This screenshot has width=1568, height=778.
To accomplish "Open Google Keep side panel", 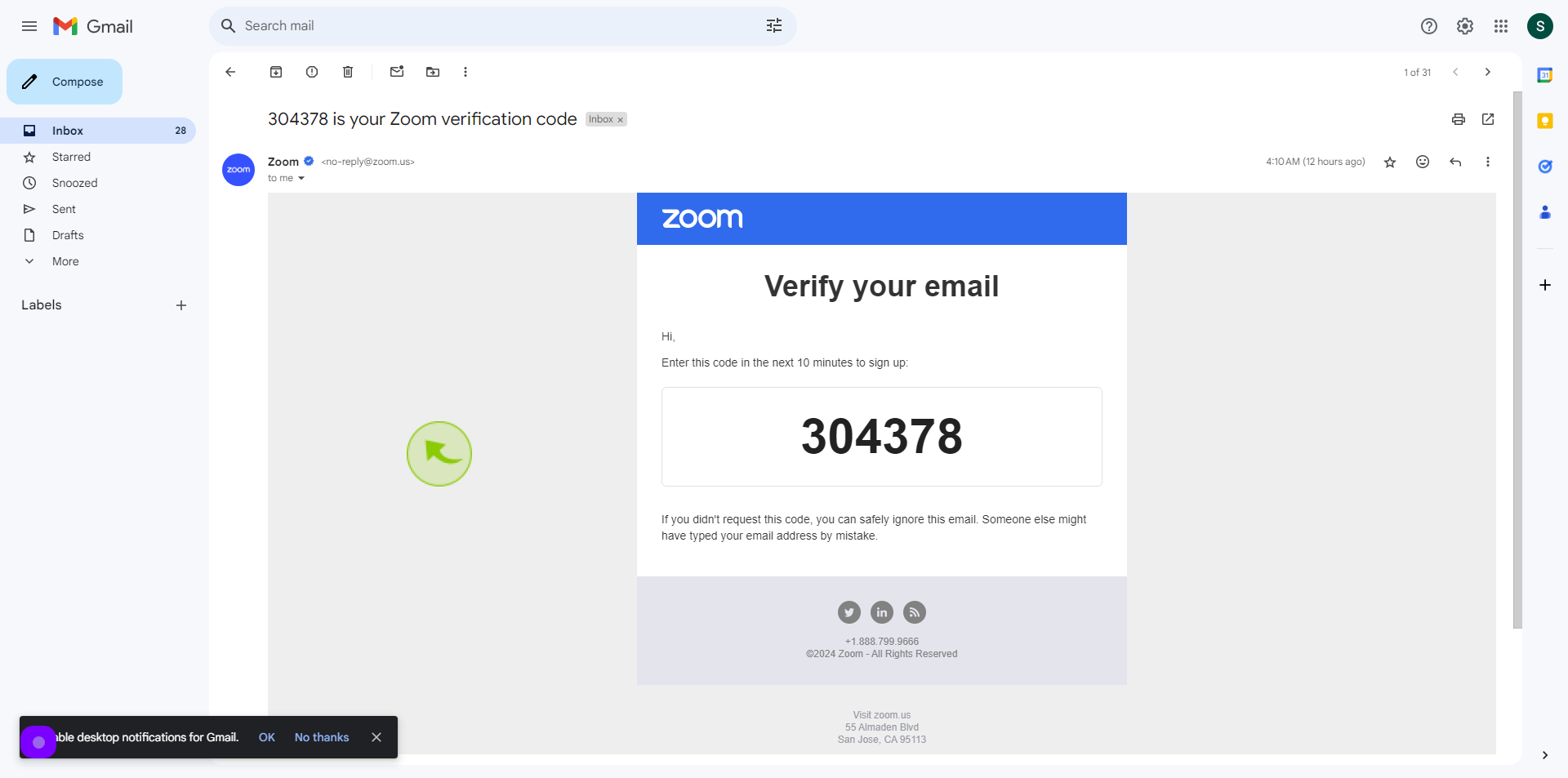I will [1545, 121].
